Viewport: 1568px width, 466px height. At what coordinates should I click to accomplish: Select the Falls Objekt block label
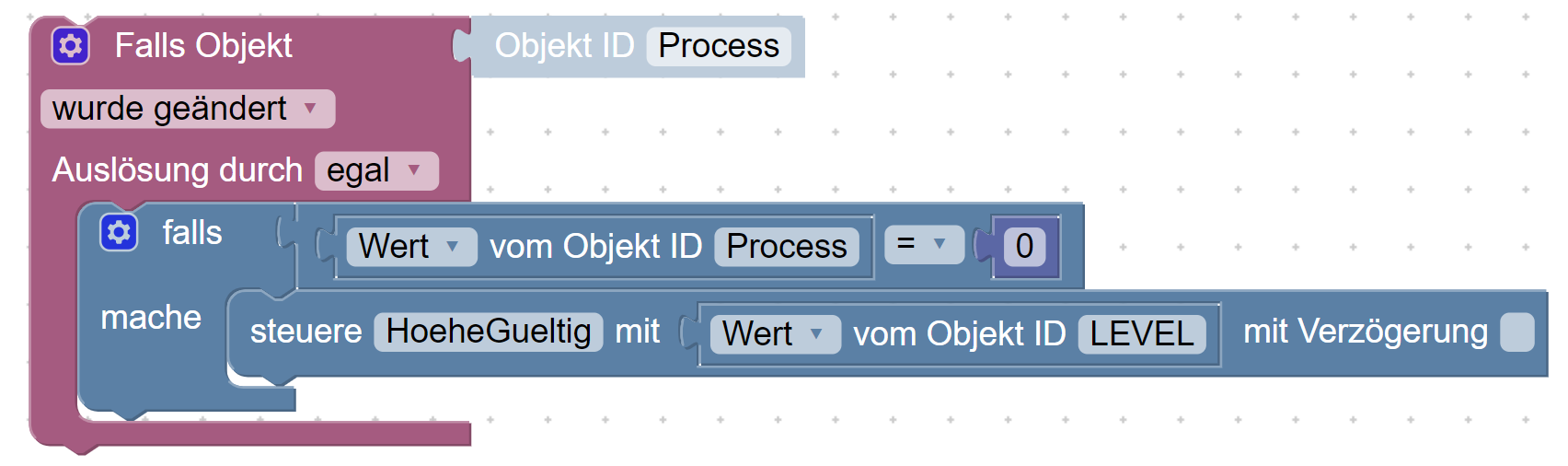(x=203, y=46)
